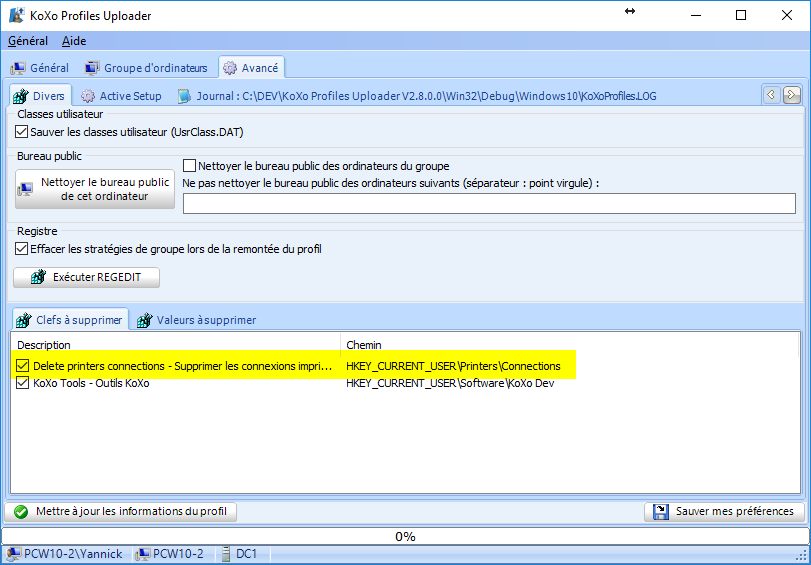
Task: Uncheck Delete printers connections entry
Action: tap(22, 366)
